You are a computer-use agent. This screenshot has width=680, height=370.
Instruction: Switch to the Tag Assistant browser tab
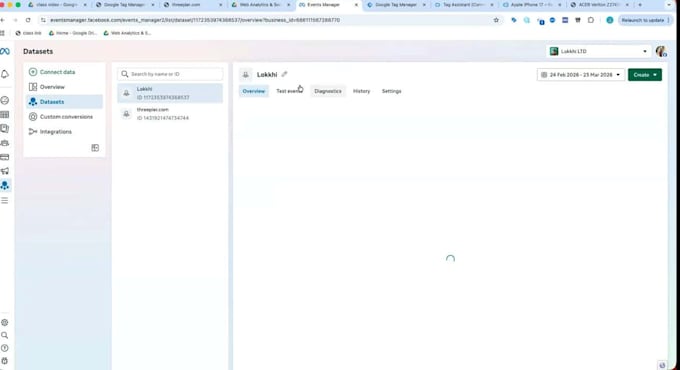tap(463, 5)
